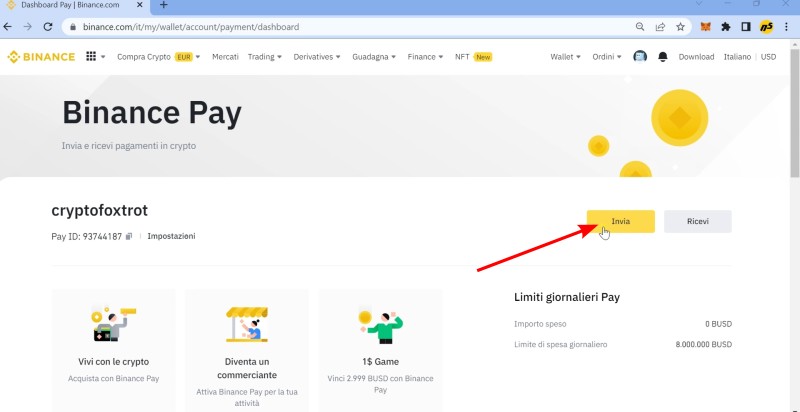Viewport: 800px width, 412px height.
Task: Change currency via USD
Action: click(768, 57)
